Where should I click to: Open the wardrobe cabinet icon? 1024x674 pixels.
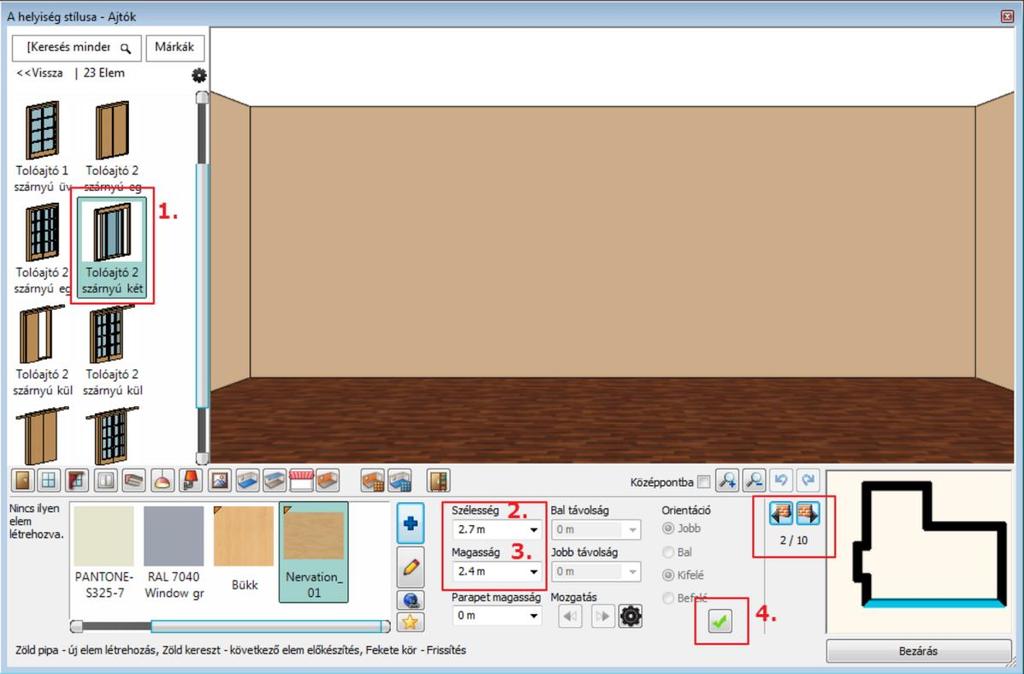(438, 481)
